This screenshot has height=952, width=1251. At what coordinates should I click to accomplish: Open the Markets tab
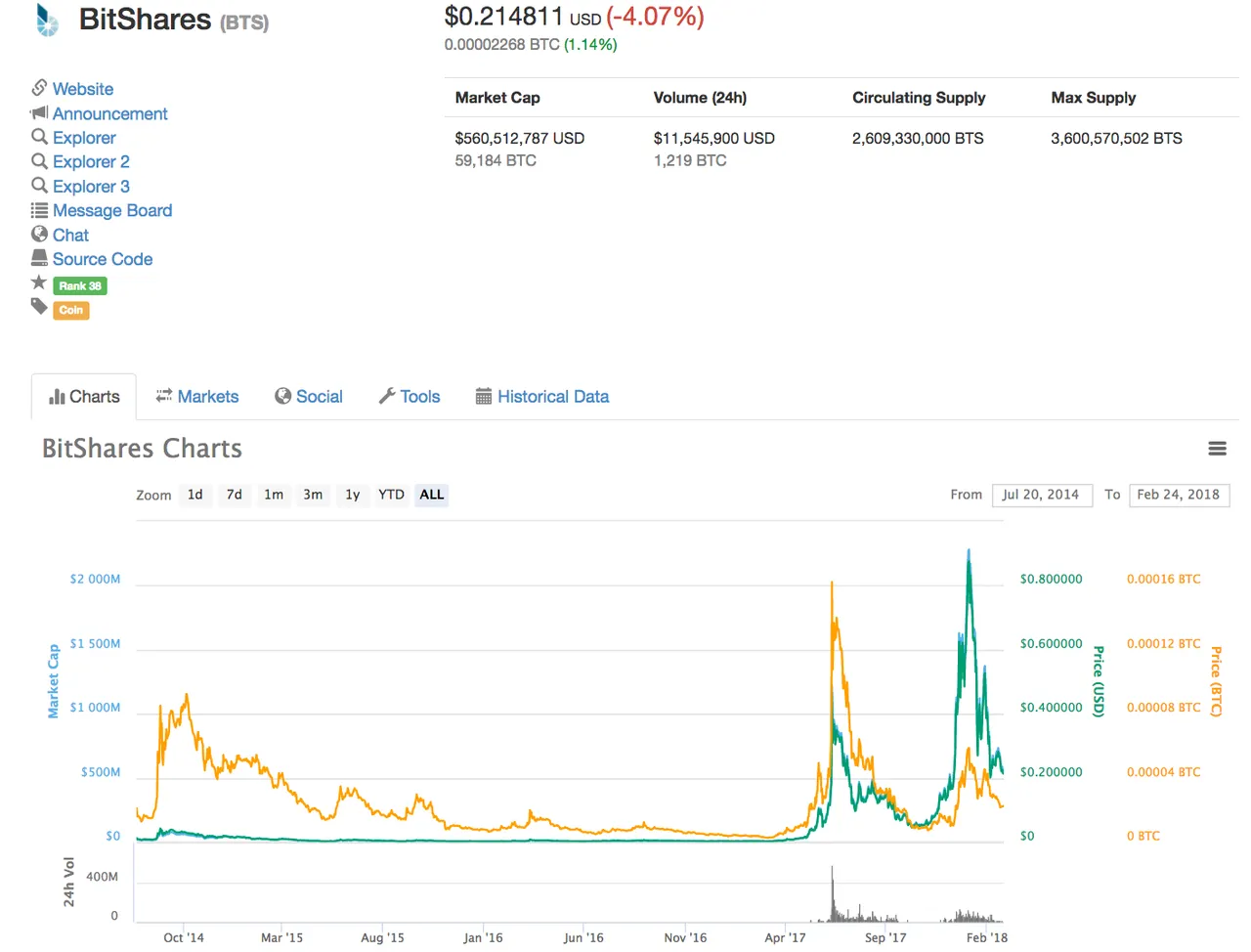197,397
